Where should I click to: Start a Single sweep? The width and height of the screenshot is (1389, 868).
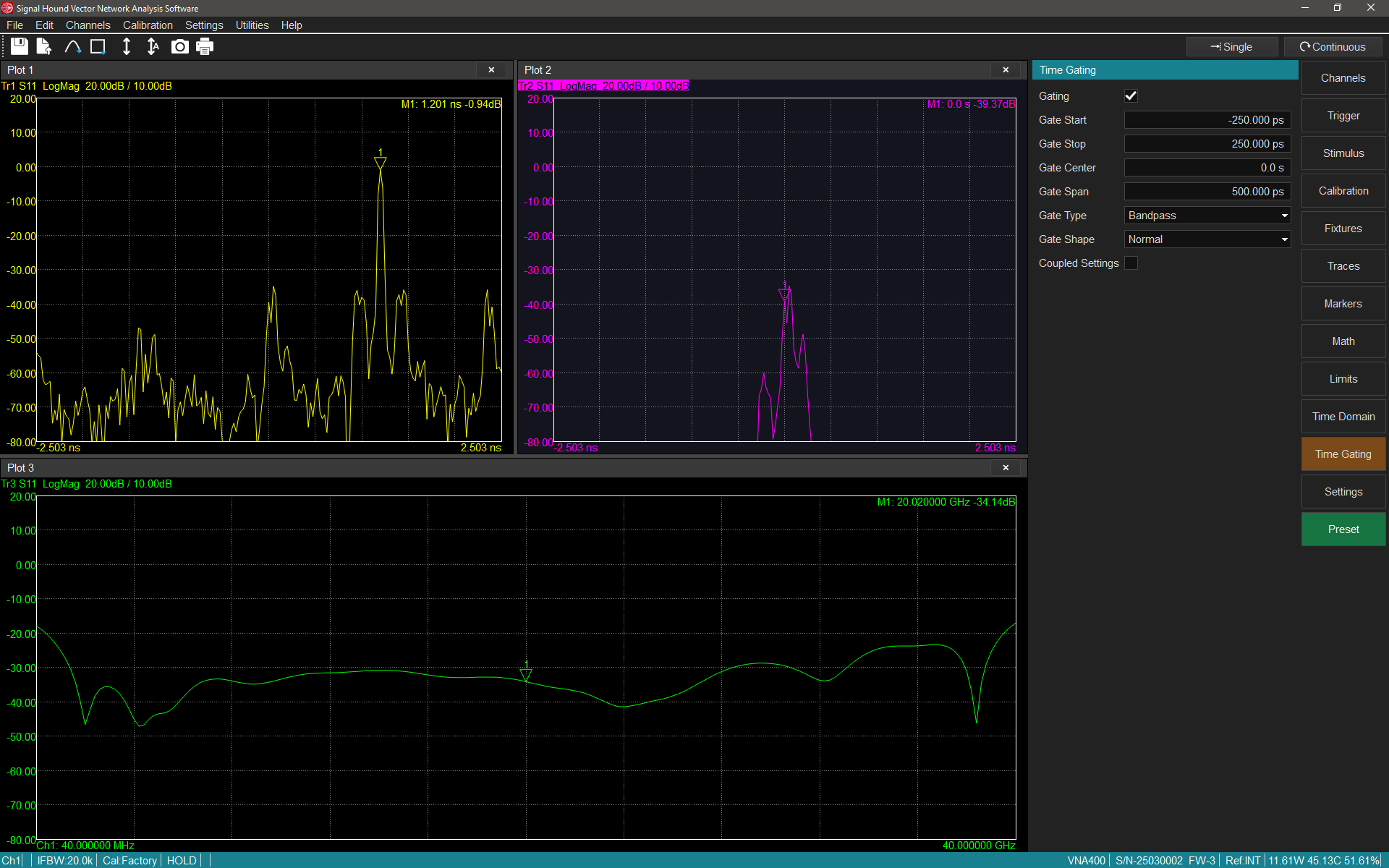point(1231,47)
